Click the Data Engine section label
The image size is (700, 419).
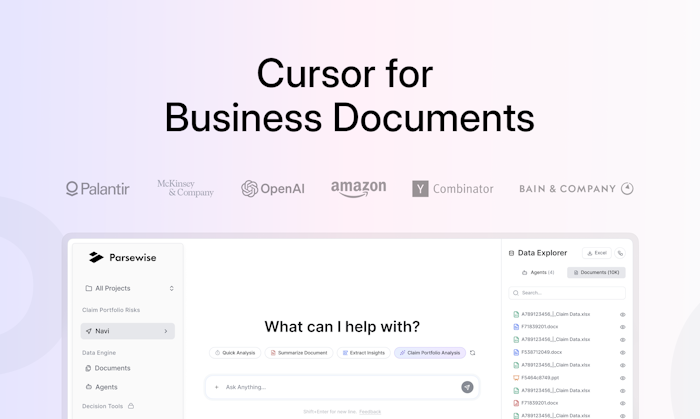pos(99,353)
